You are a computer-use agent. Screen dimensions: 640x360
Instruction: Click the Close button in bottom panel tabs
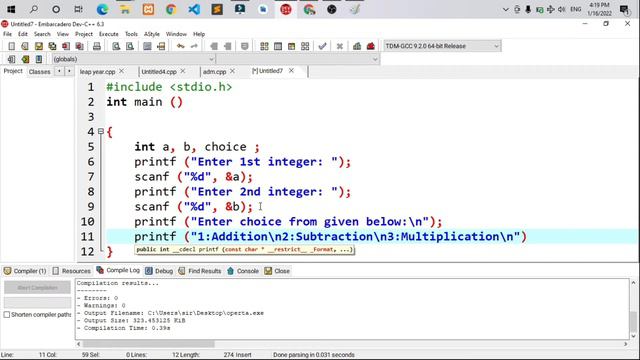coord(277,271)
